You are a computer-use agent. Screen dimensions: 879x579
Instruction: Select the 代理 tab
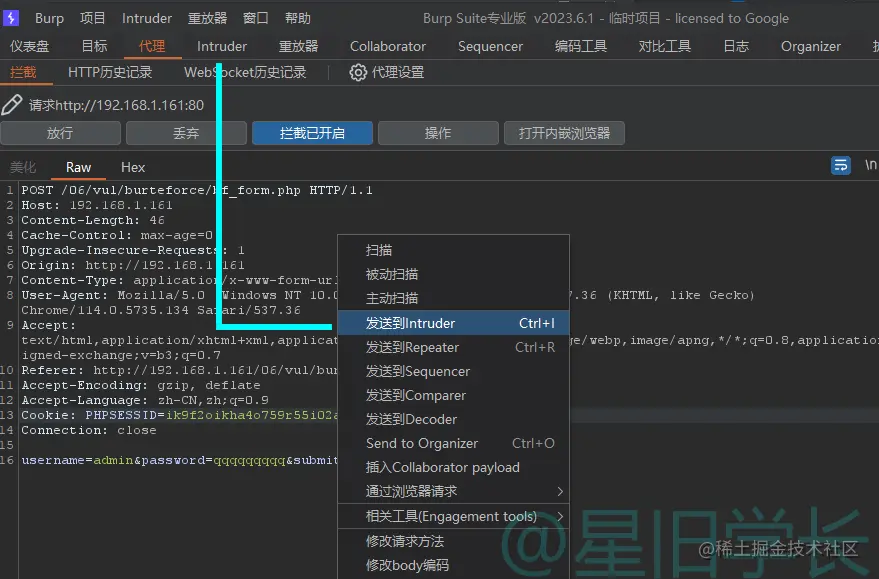point(152,46)
